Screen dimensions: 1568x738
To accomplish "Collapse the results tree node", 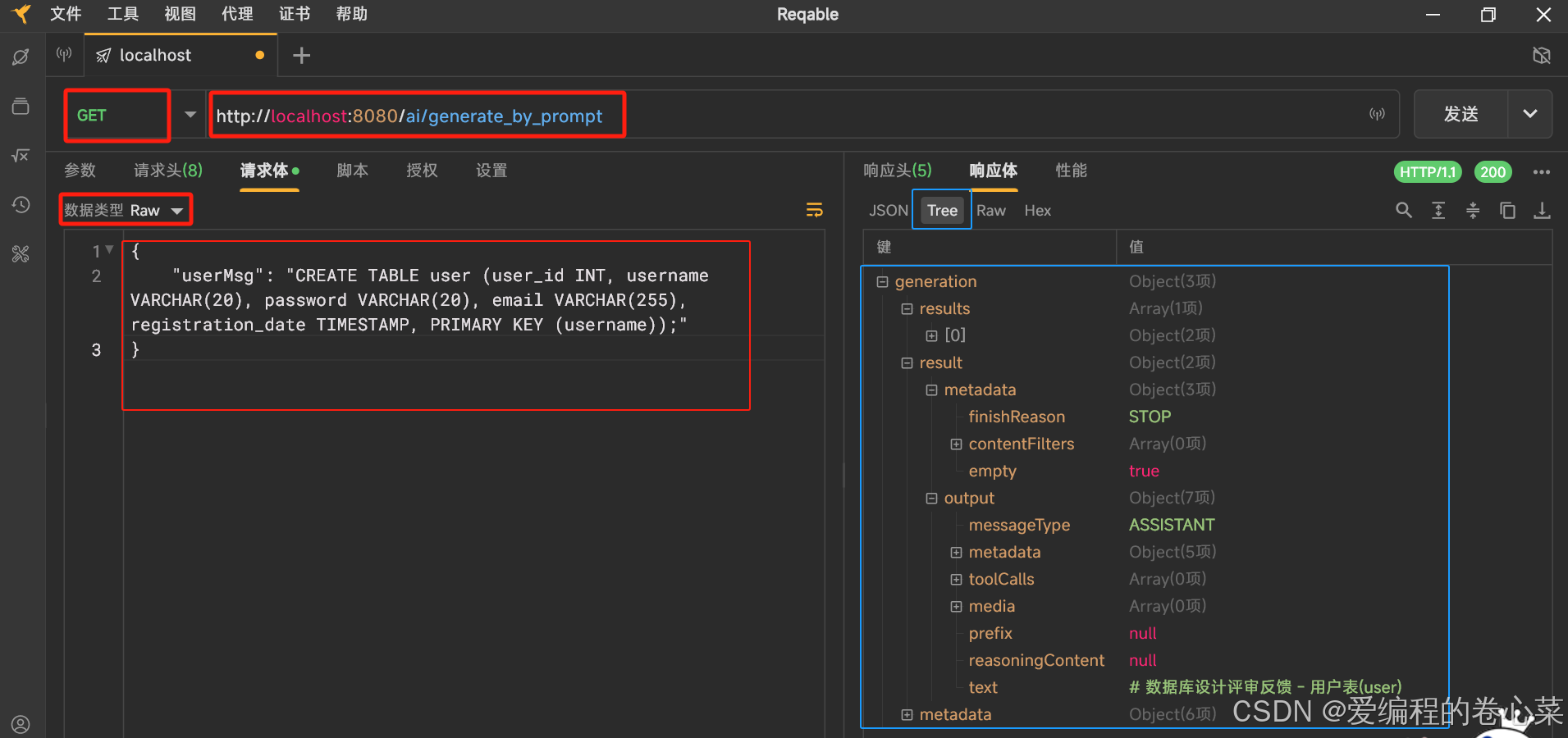I will (907, 308).
